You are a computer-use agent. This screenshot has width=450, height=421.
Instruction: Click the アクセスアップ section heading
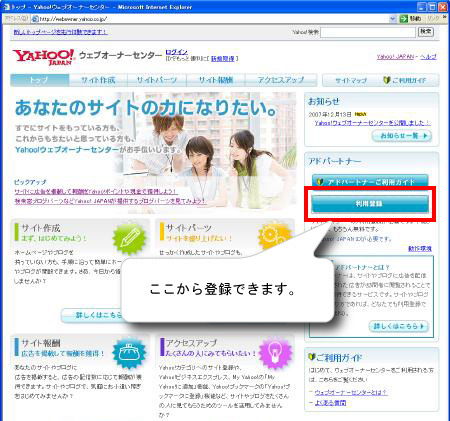pos(191,343)
